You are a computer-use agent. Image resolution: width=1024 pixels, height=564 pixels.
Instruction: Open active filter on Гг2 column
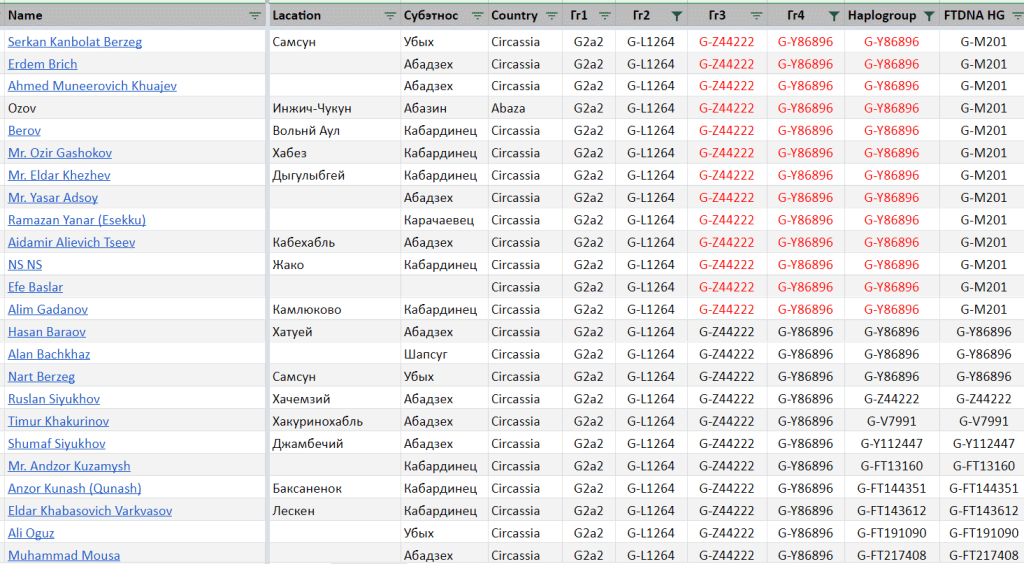point(677,16)
